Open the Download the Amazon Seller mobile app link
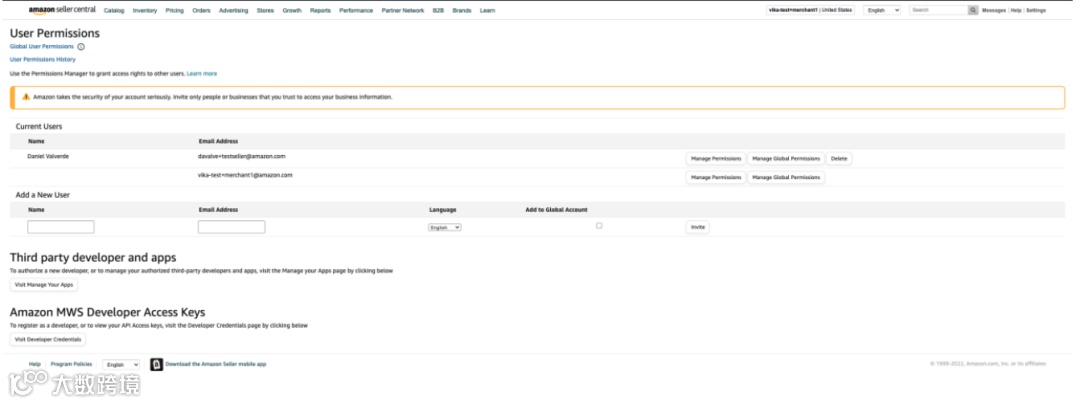 point(216,364)
